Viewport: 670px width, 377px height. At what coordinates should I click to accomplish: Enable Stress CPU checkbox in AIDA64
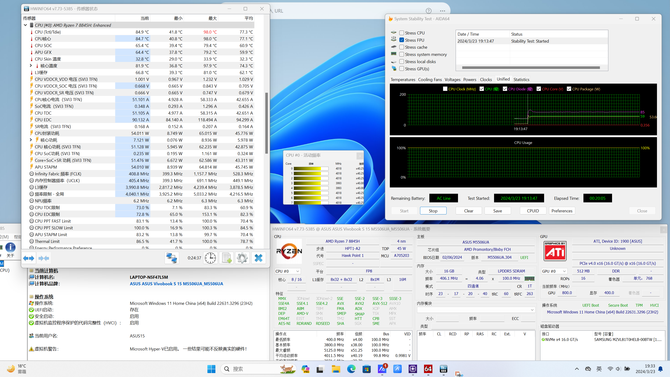tap(402, 32)
